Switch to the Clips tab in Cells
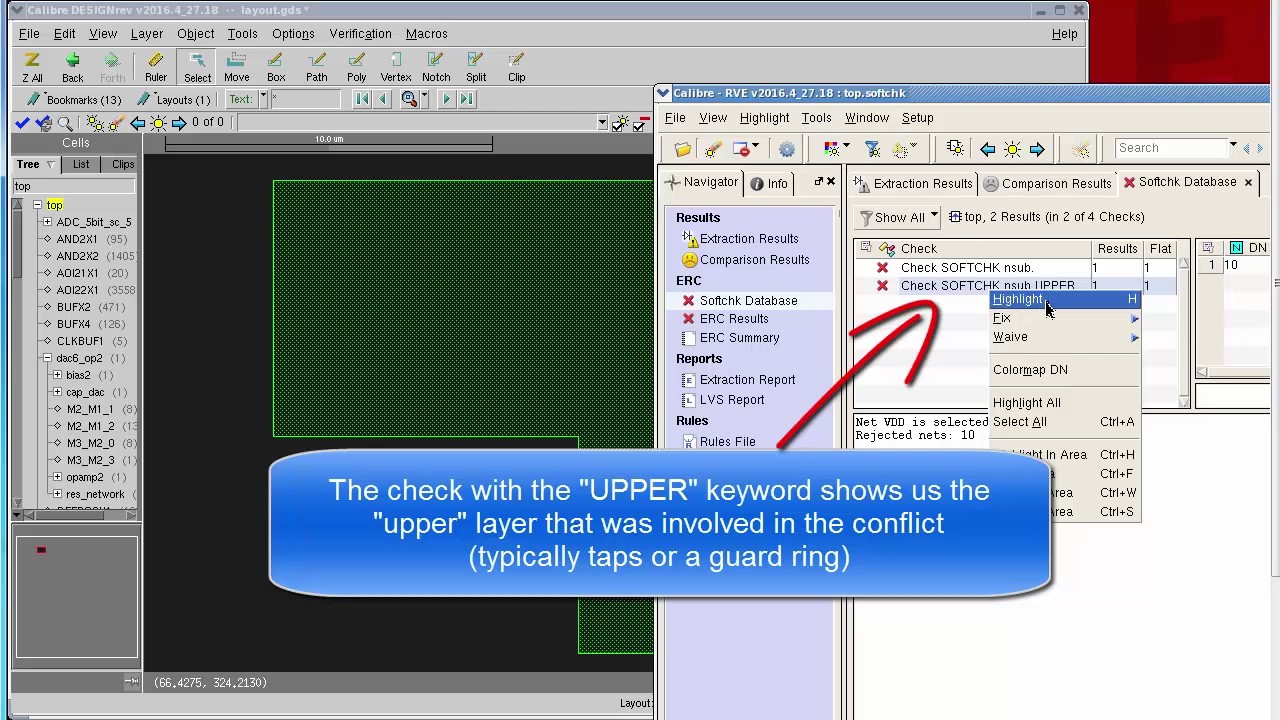This screenshot has width=1280, height=720. 122,165
